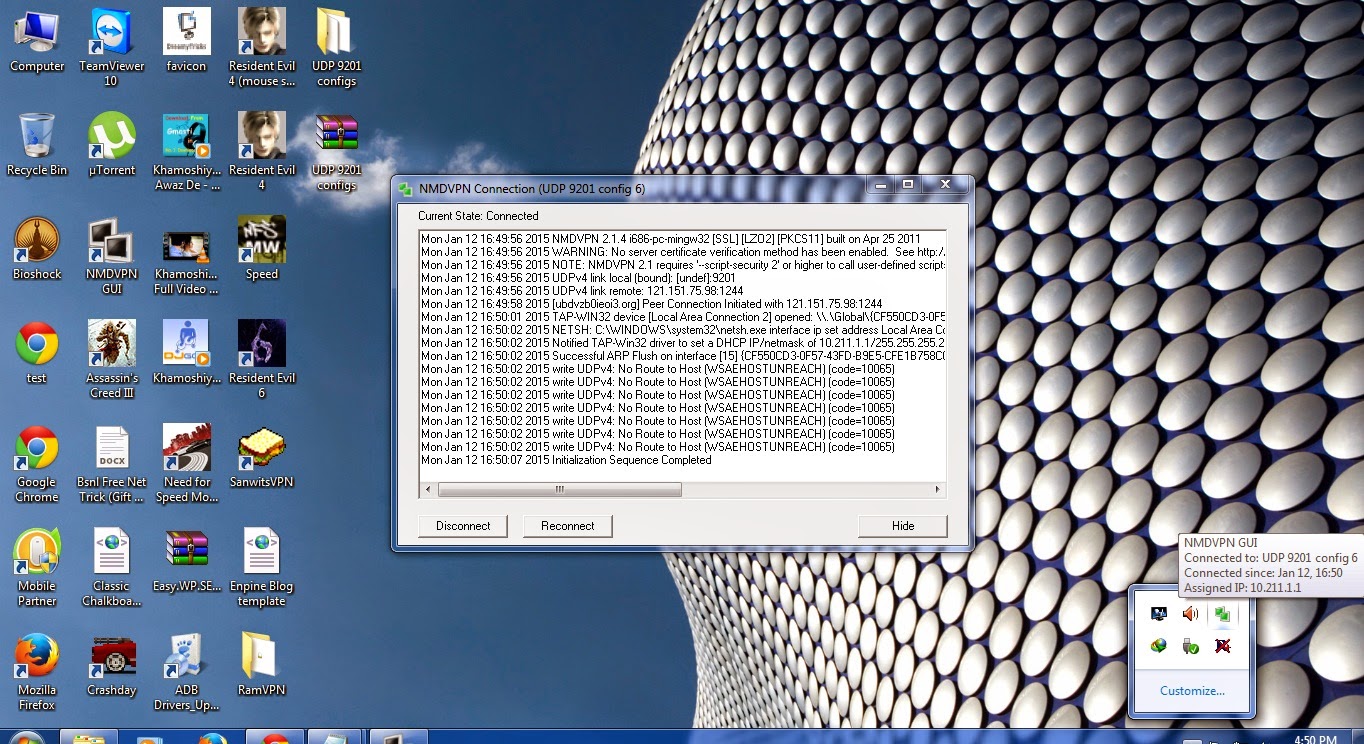Hide the NMDVPN Connection window
The image size is (1364, 744).
902,526
